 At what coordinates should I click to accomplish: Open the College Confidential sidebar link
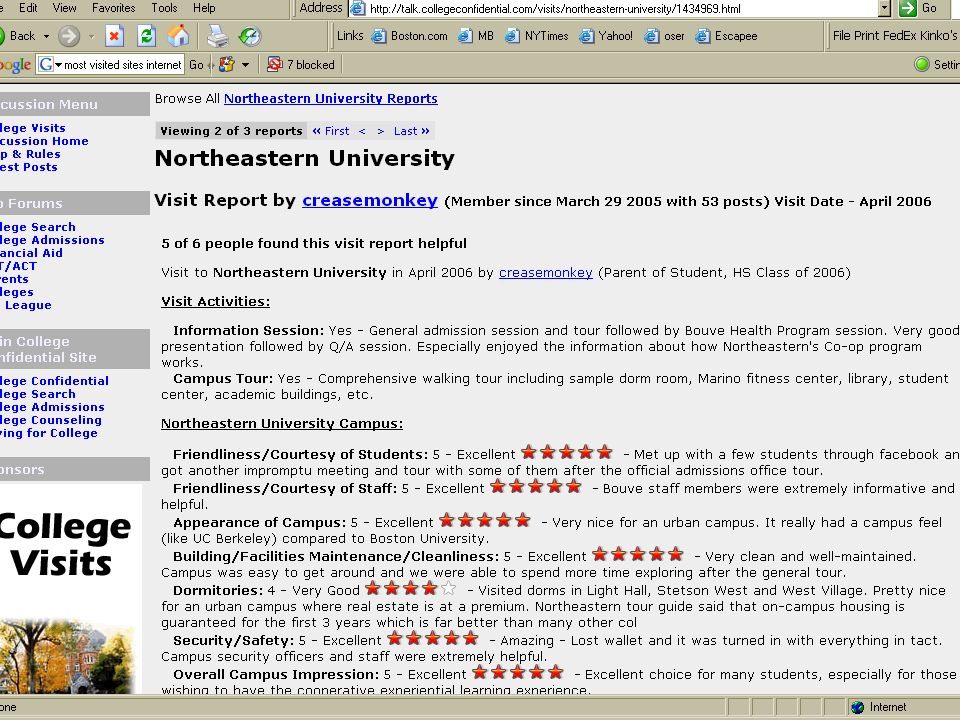pyautogui.click(x=54, y=381)
